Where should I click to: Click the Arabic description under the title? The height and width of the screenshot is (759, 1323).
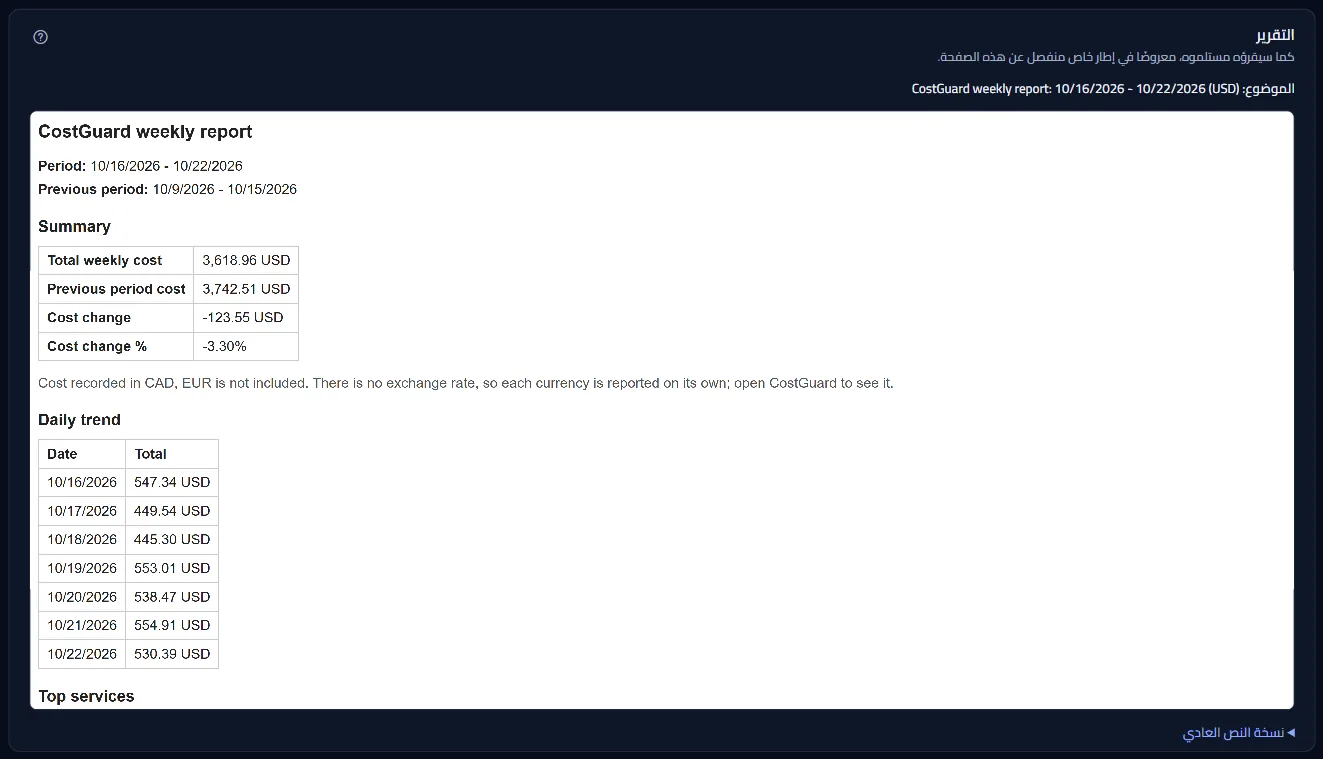click(x=1116, y=57)
